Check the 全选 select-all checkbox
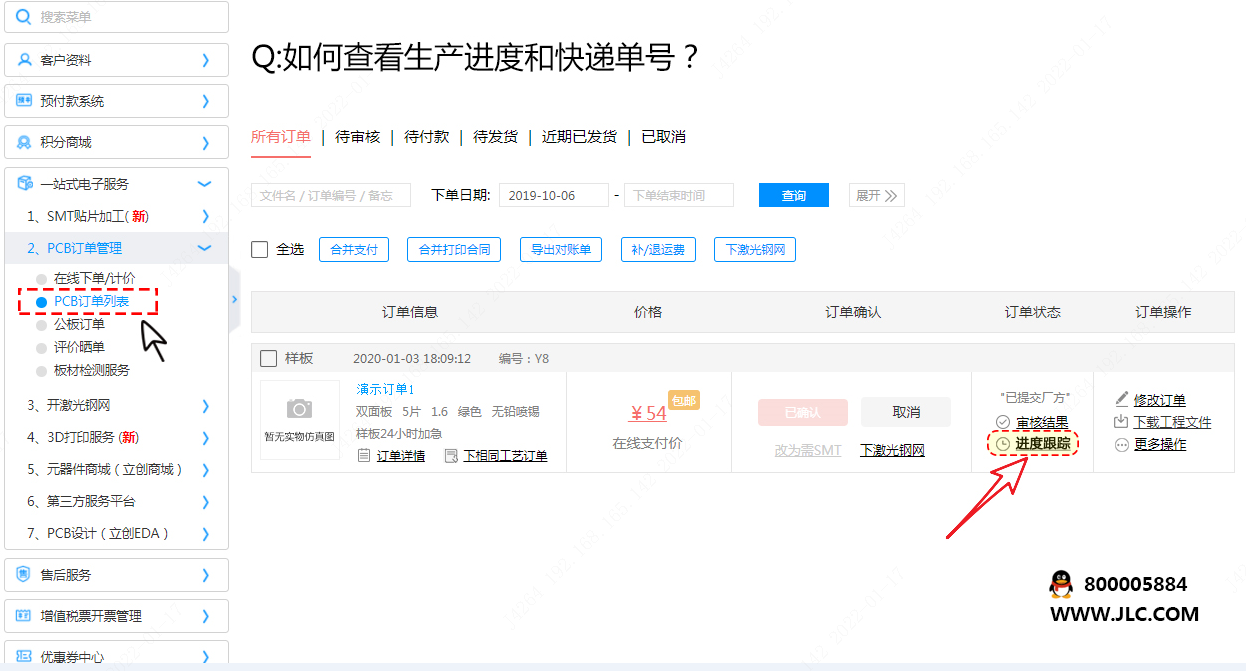The image size is (1246, 671). [260, 250]
